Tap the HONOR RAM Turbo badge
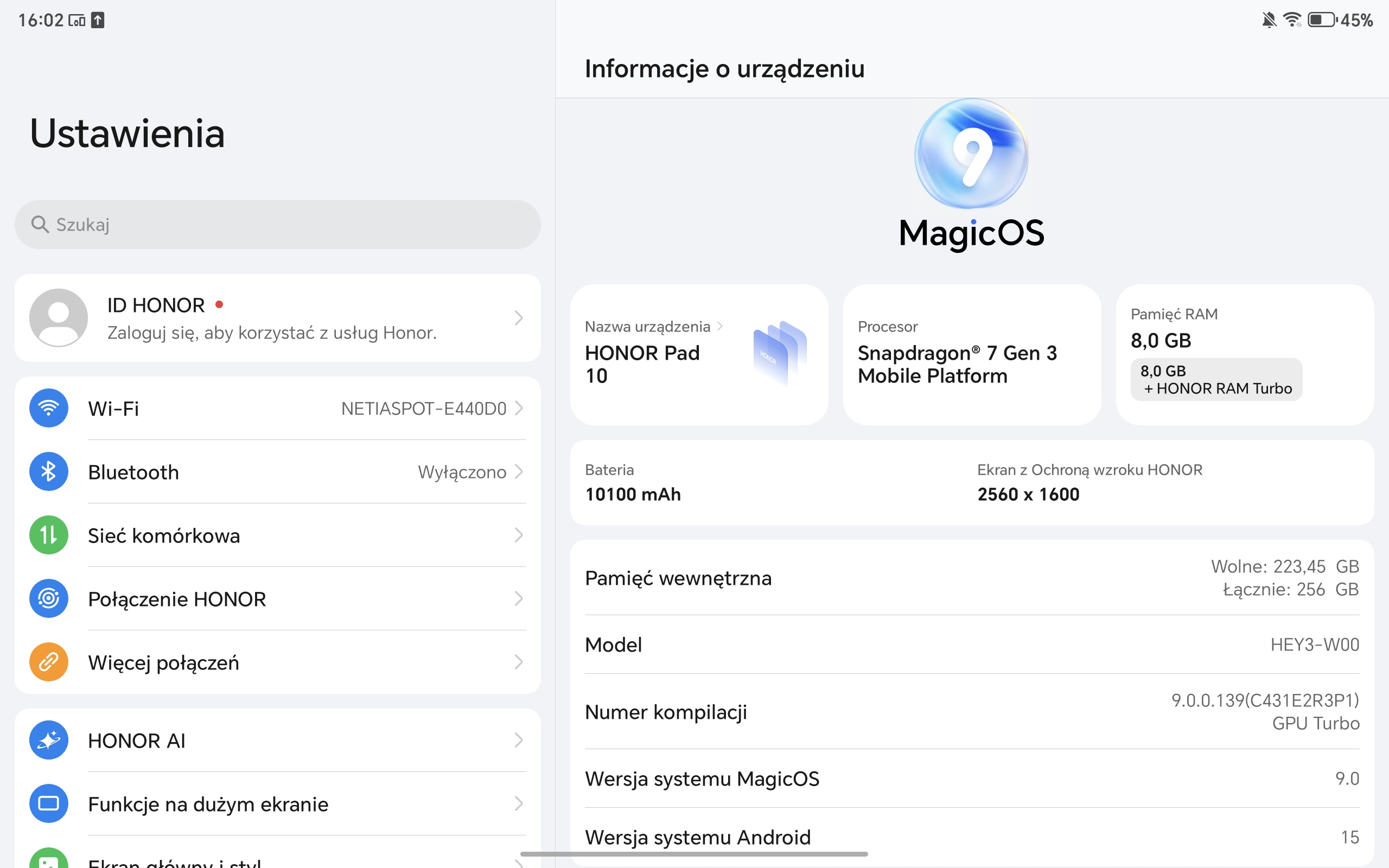This screenshot has width=1389, height=868. pyautogui.click(x=1216, y=380)
